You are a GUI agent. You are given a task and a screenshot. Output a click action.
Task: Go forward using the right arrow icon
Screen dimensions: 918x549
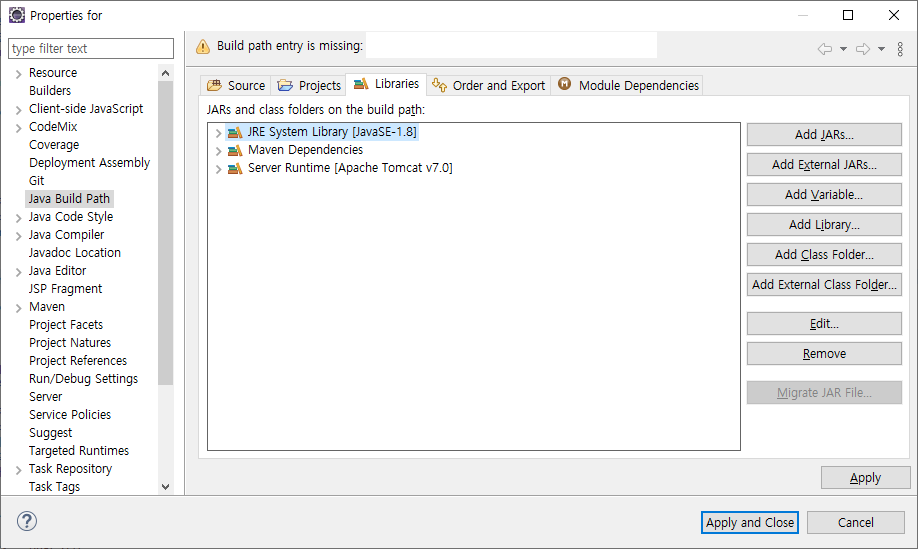pos(863,48)
